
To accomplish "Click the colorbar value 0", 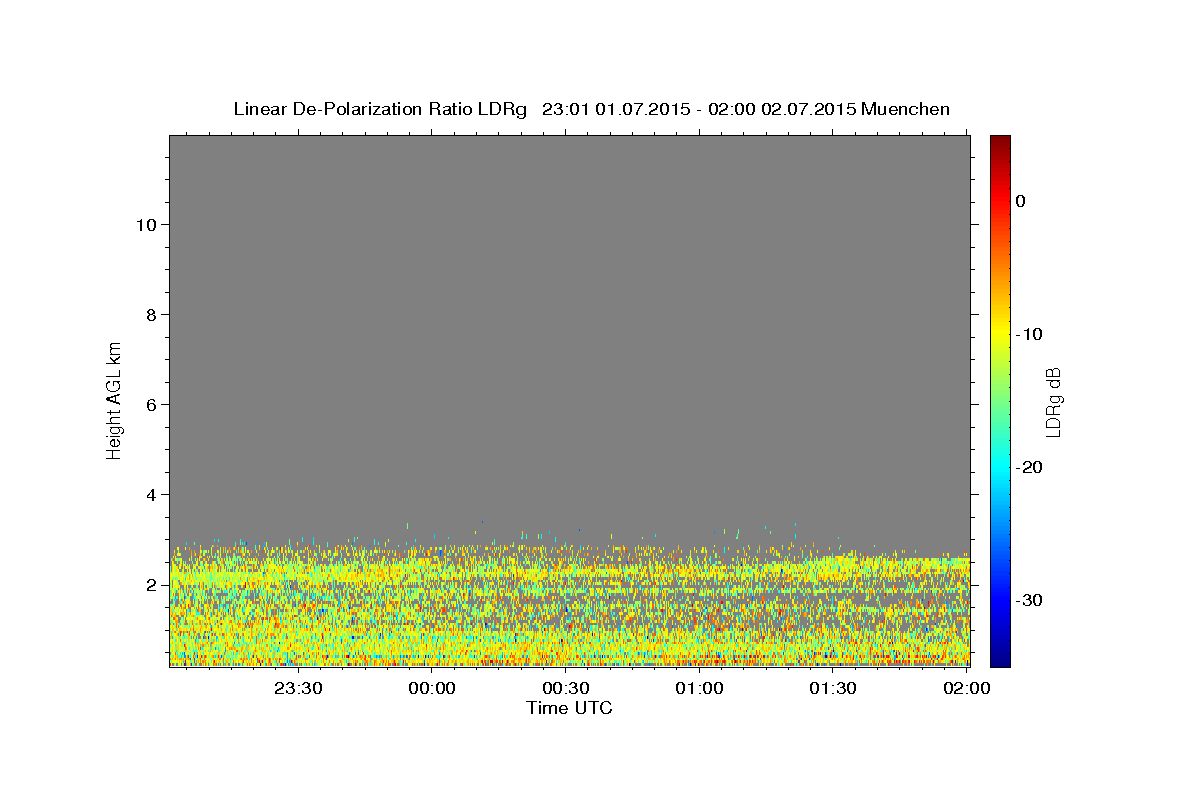I will click(1021, 201).
